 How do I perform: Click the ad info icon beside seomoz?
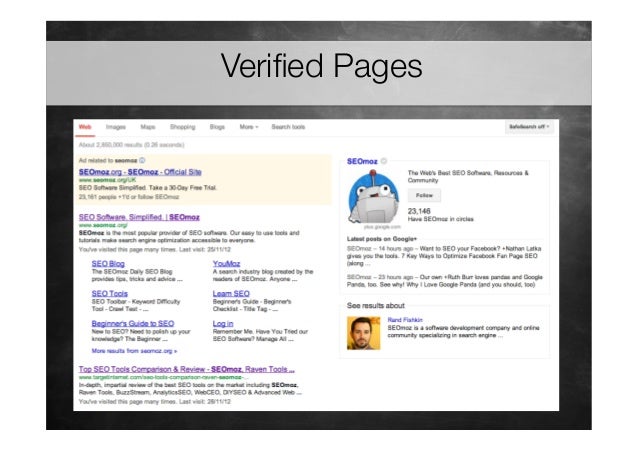[142, 160]
